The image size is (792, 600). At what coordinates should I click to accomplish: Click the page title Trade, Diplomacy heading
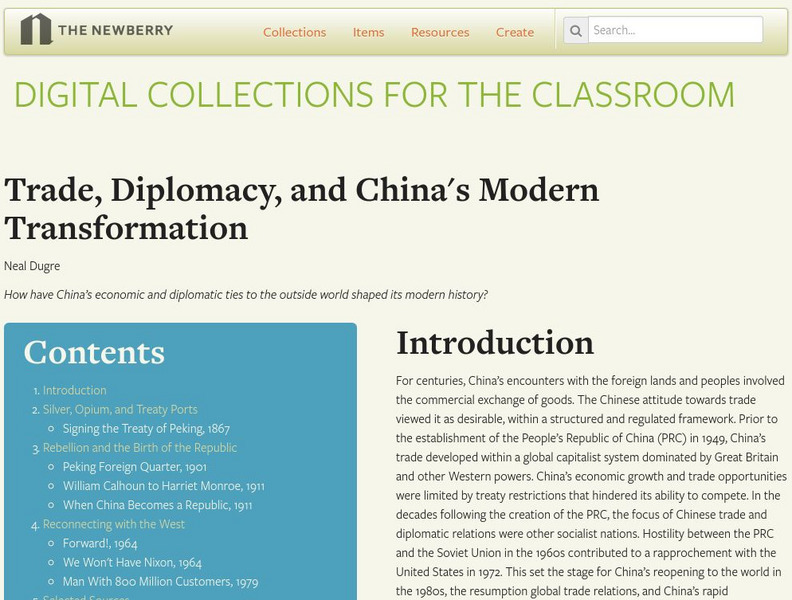[302, 209]
